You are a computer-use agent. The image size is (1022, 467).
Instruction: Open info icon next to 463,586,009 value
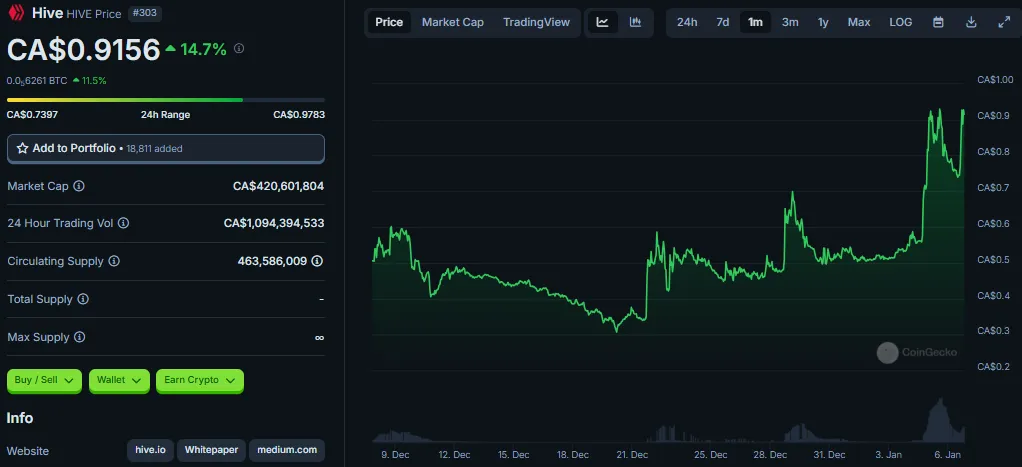click(x=317, y=261)
